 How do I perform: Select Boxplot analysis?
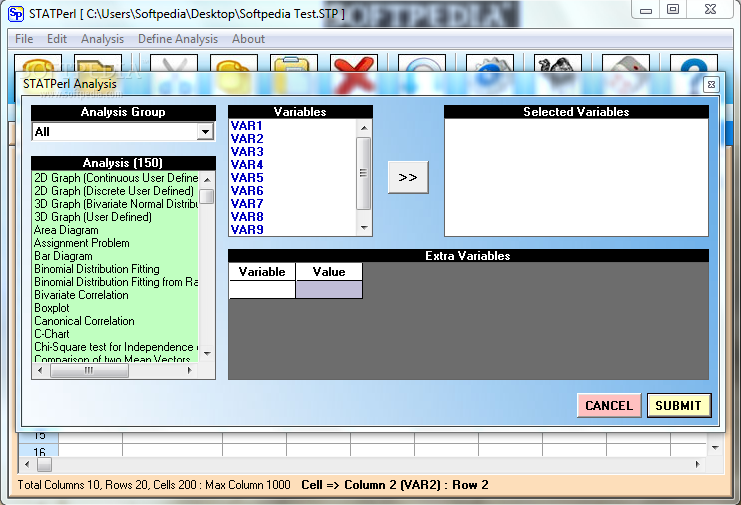[x=52, y=308]
